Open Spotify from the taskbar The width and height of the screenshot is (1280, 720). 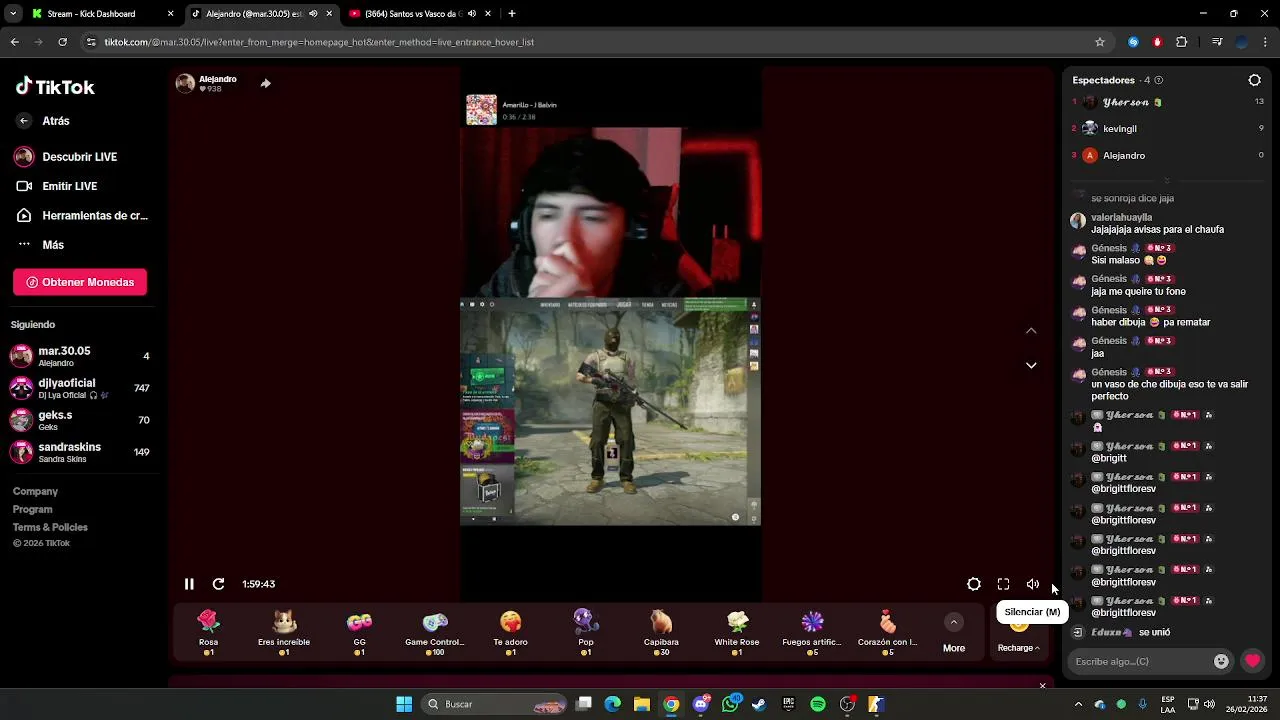[x=818, y=704]
